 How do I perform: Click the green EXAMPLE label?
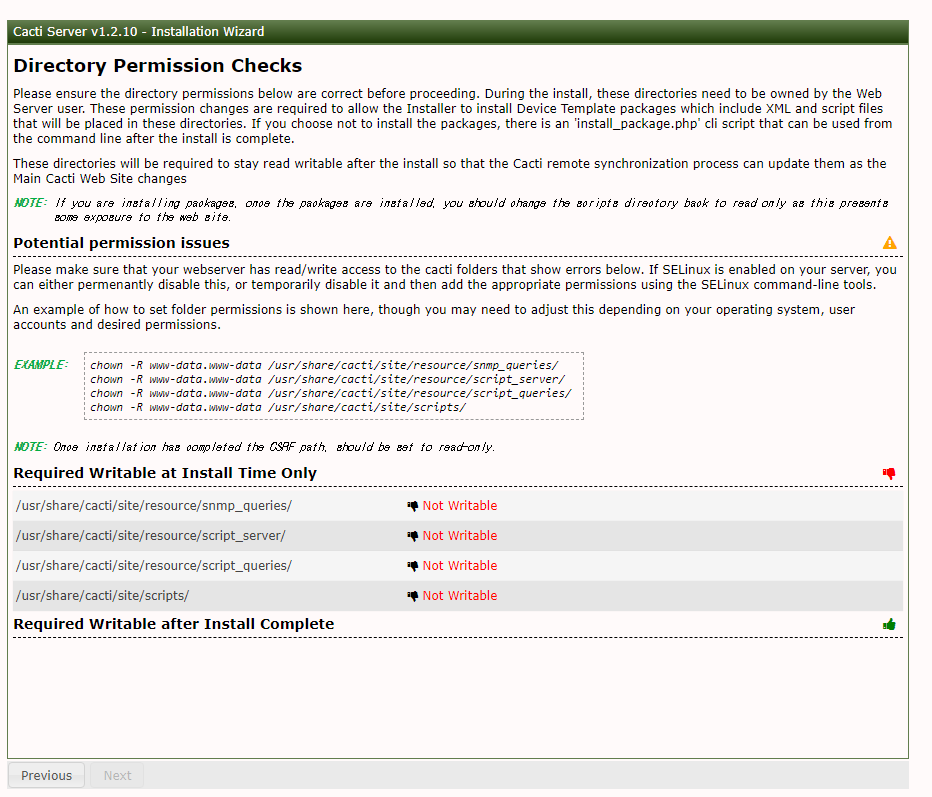(41, 364)
